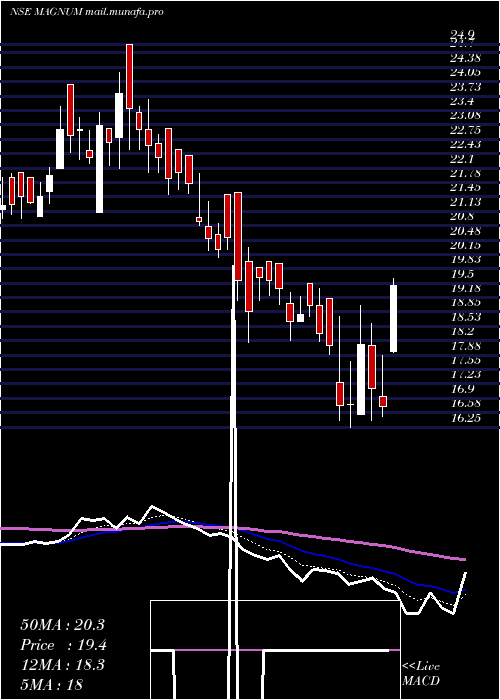The height and width of the screenshot is (700, 500).
Task: Select the tallest red candle peaking near 24.9
Action: (x=129, y=76)
